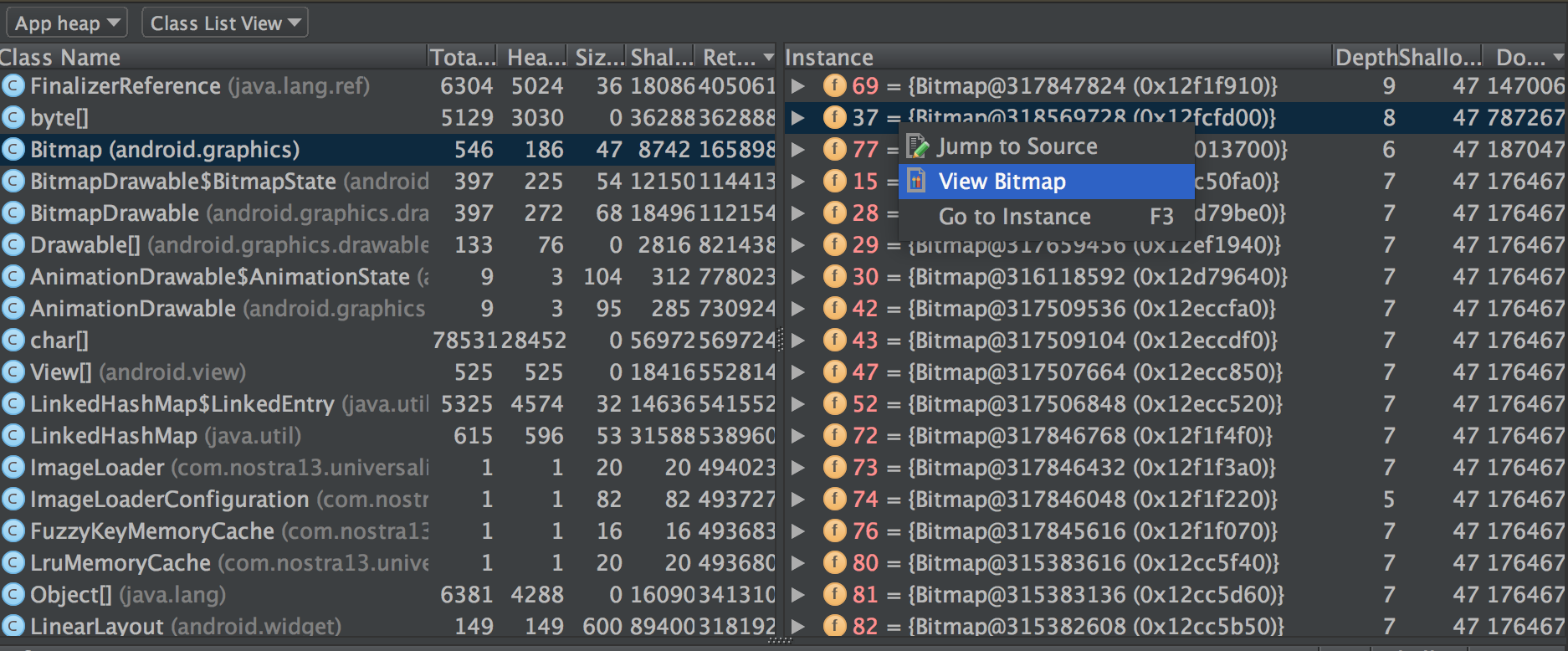Expand instance 30 Bitmap@316118592
This screenshot has width=1568, height=651.
[x=798, y=276]
